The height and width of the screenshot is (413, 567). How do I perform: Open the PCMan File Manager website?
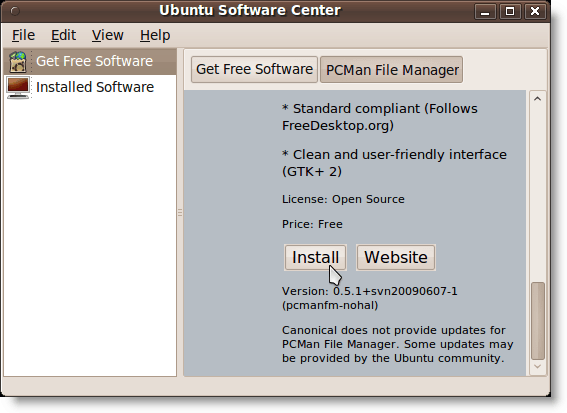point(396,257)
